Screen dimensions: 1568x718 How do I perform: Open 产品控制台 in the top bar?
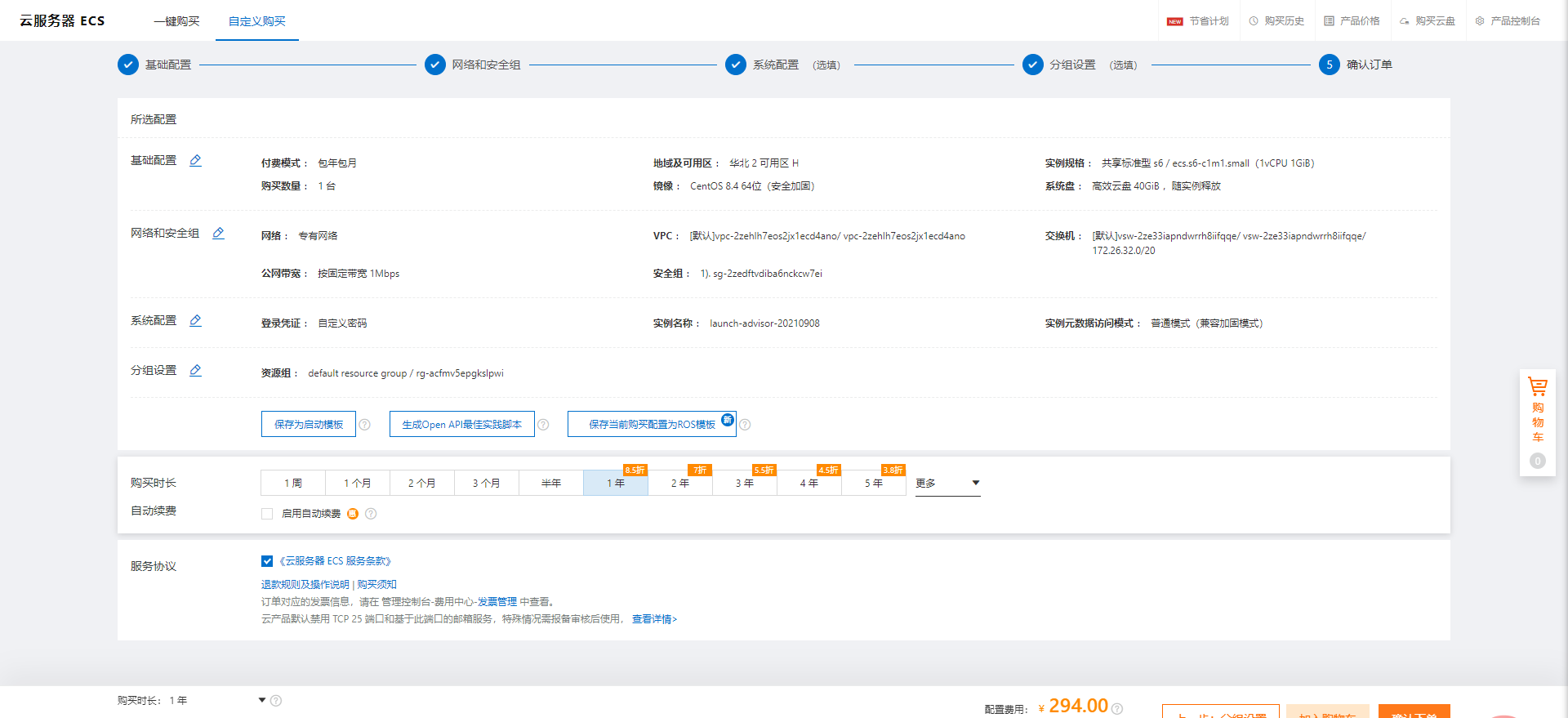pos(1508,21)
